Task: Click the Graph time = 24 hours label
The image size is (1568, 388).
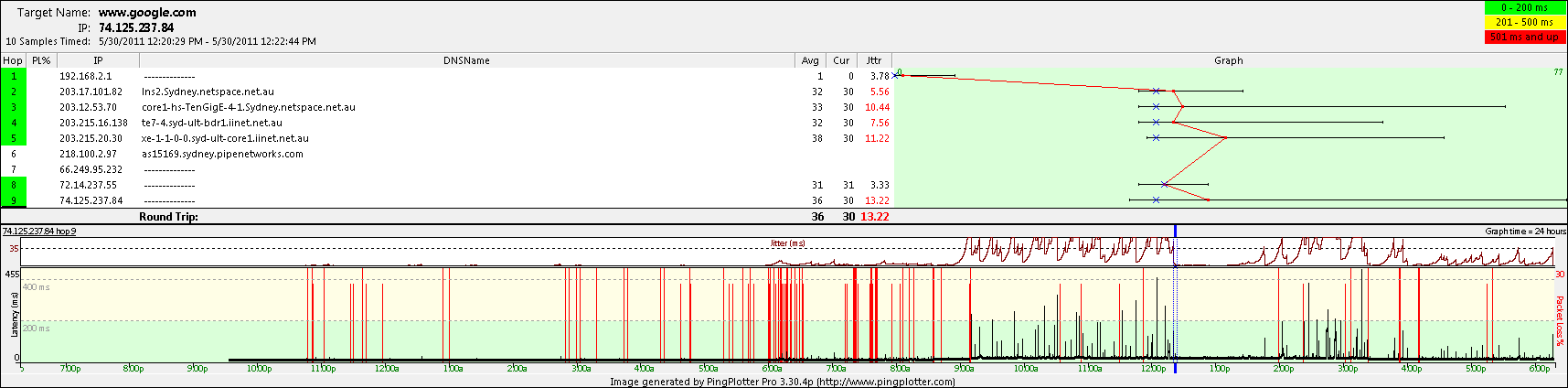Action: [1525, 232]
